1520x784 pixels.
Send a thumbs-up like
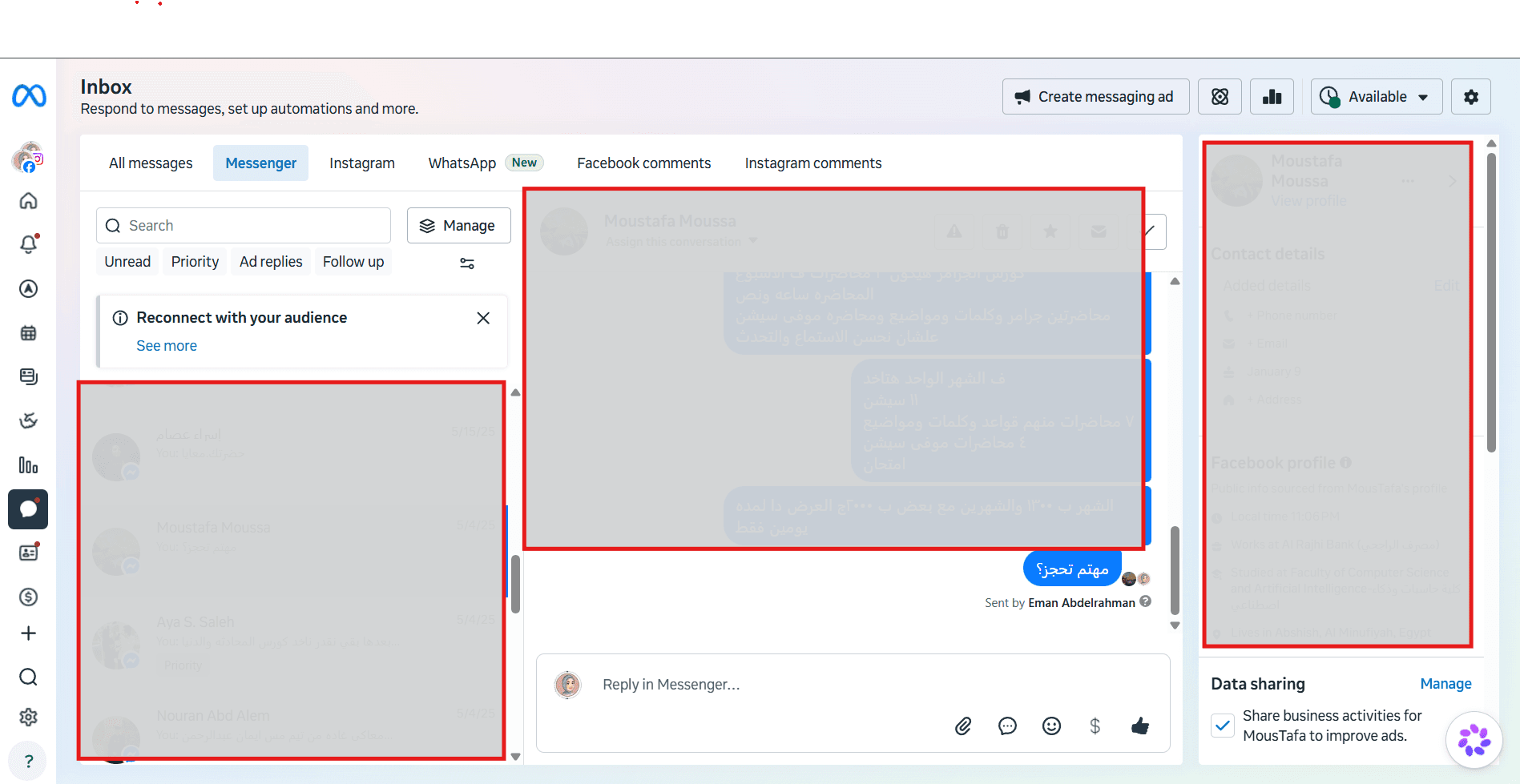1140,726
